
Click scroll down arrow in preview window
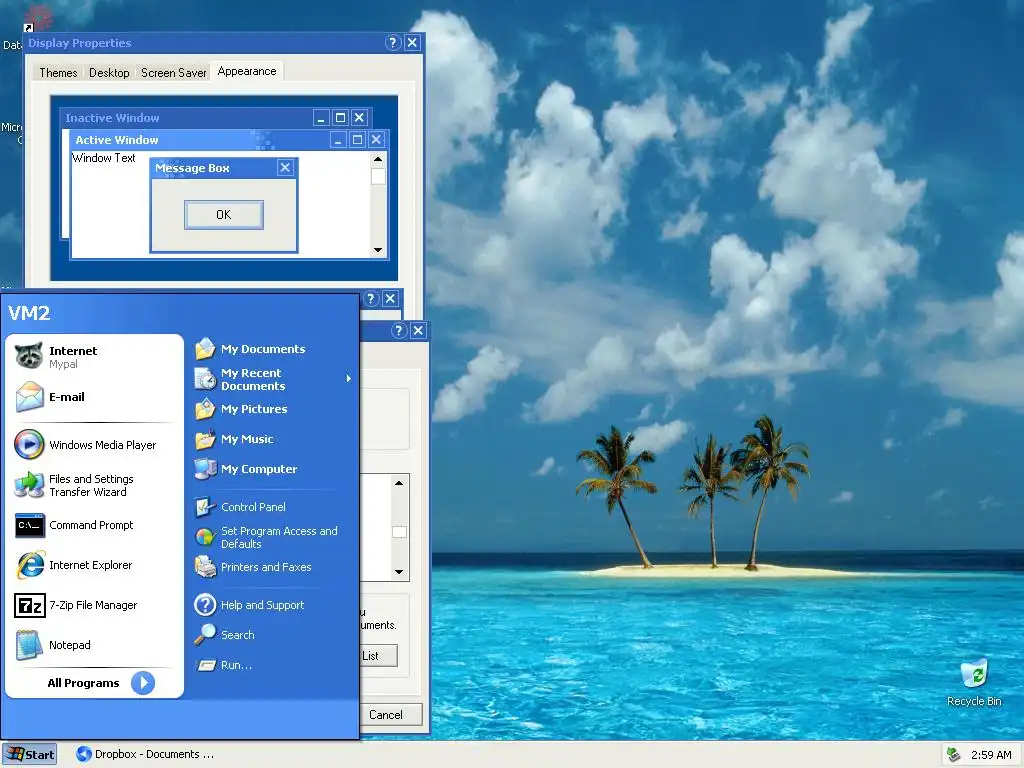pyautogui.click(x=377, y=249)
